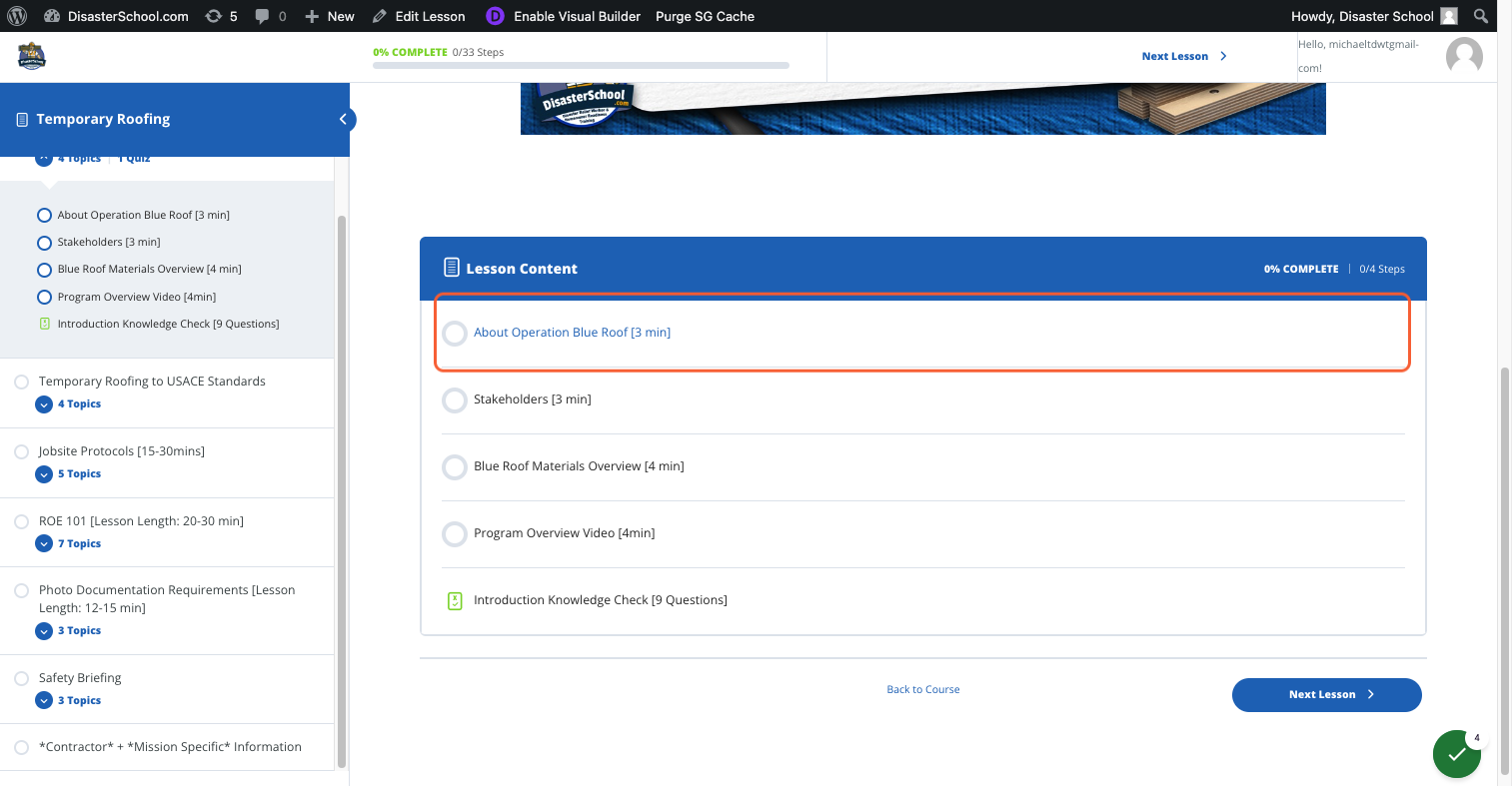Expand 3 Topics under Safety Briefing
Image resolution: width=1512 pixels, height=786 pixels.
68,701
